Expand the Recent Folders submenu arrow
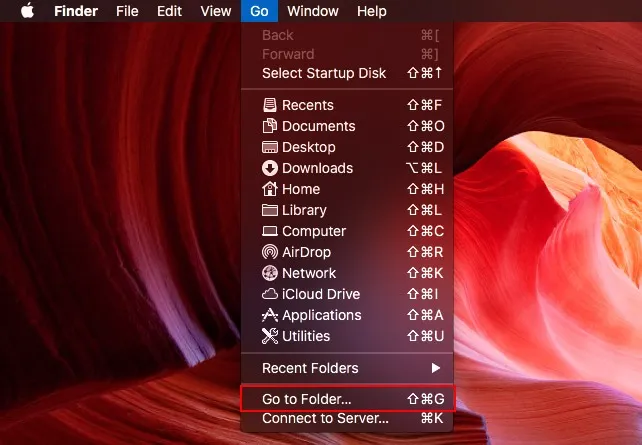The width and height of the screenshot is (642, 445). tap(436, 368)
